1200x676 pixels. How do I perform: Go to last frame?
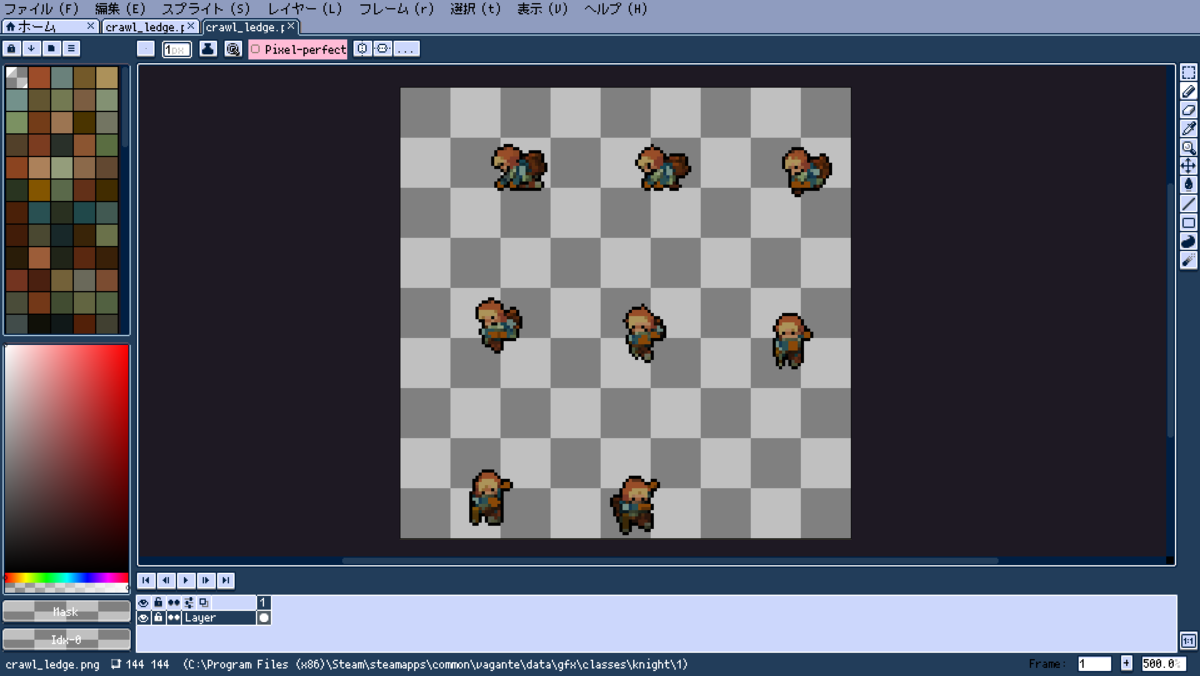[x=226, y=580]
